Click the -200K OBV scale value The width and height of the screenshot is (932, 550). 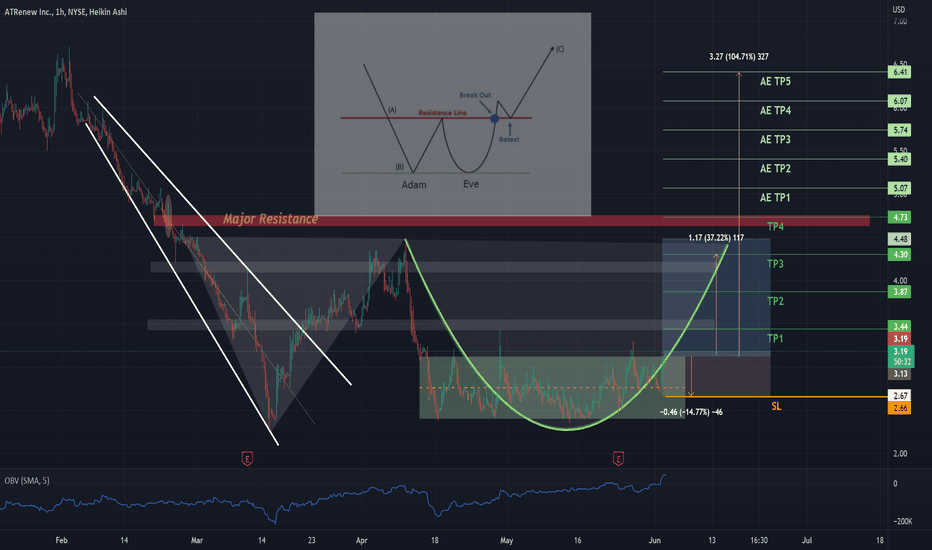click(x=903, y=521)
